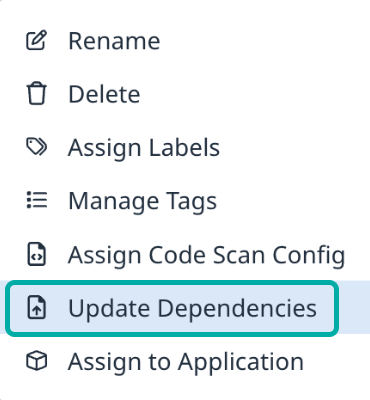This screenshot has height=400, width=370.
Task: Click the pencil Rename icon
Action: tap(37, 40)
